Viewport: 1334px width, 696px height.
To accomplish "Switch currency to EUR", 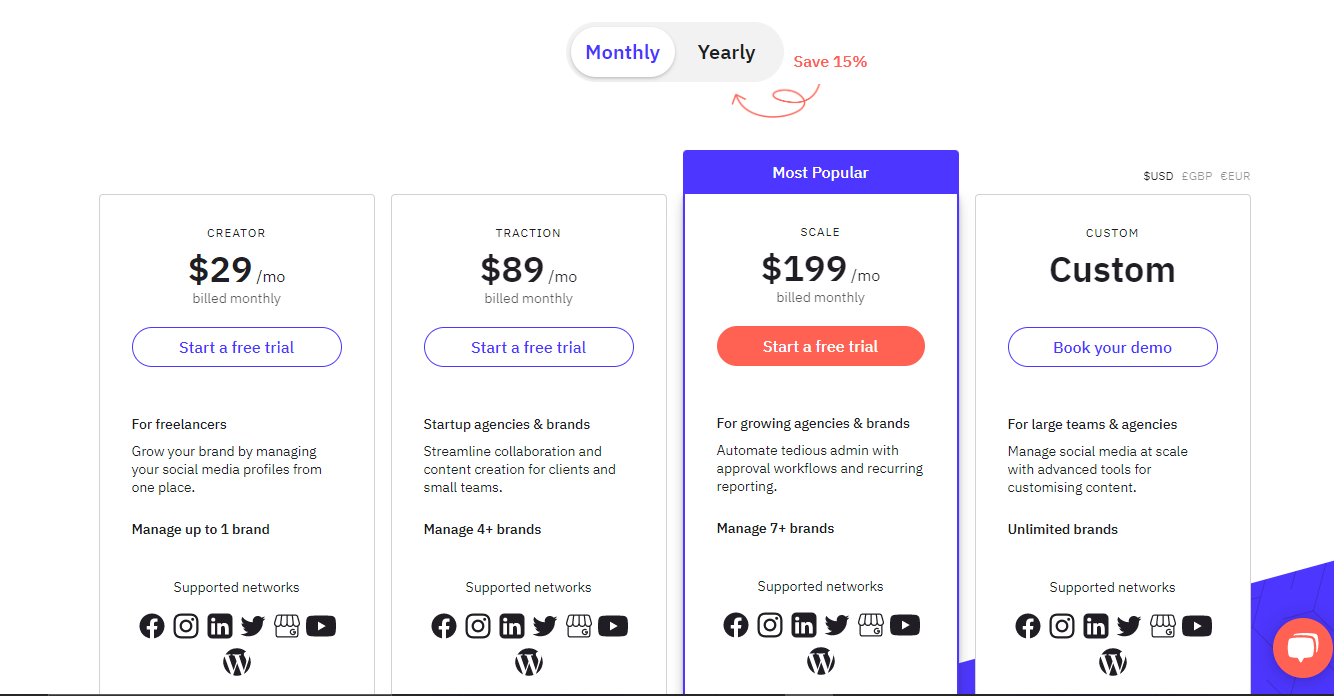I will [1235, 176].
